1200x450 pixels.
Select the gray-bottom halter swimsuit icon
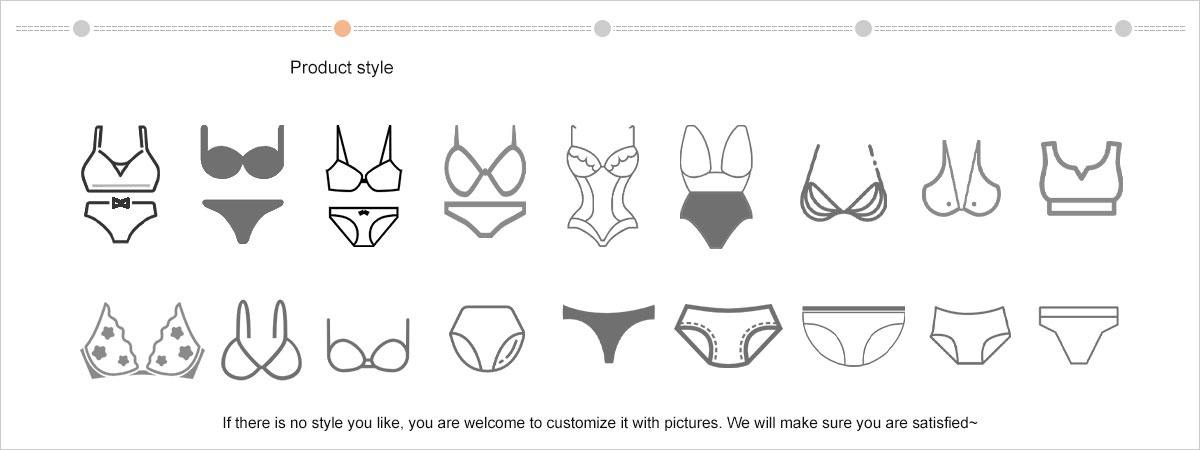pos(714,186)
